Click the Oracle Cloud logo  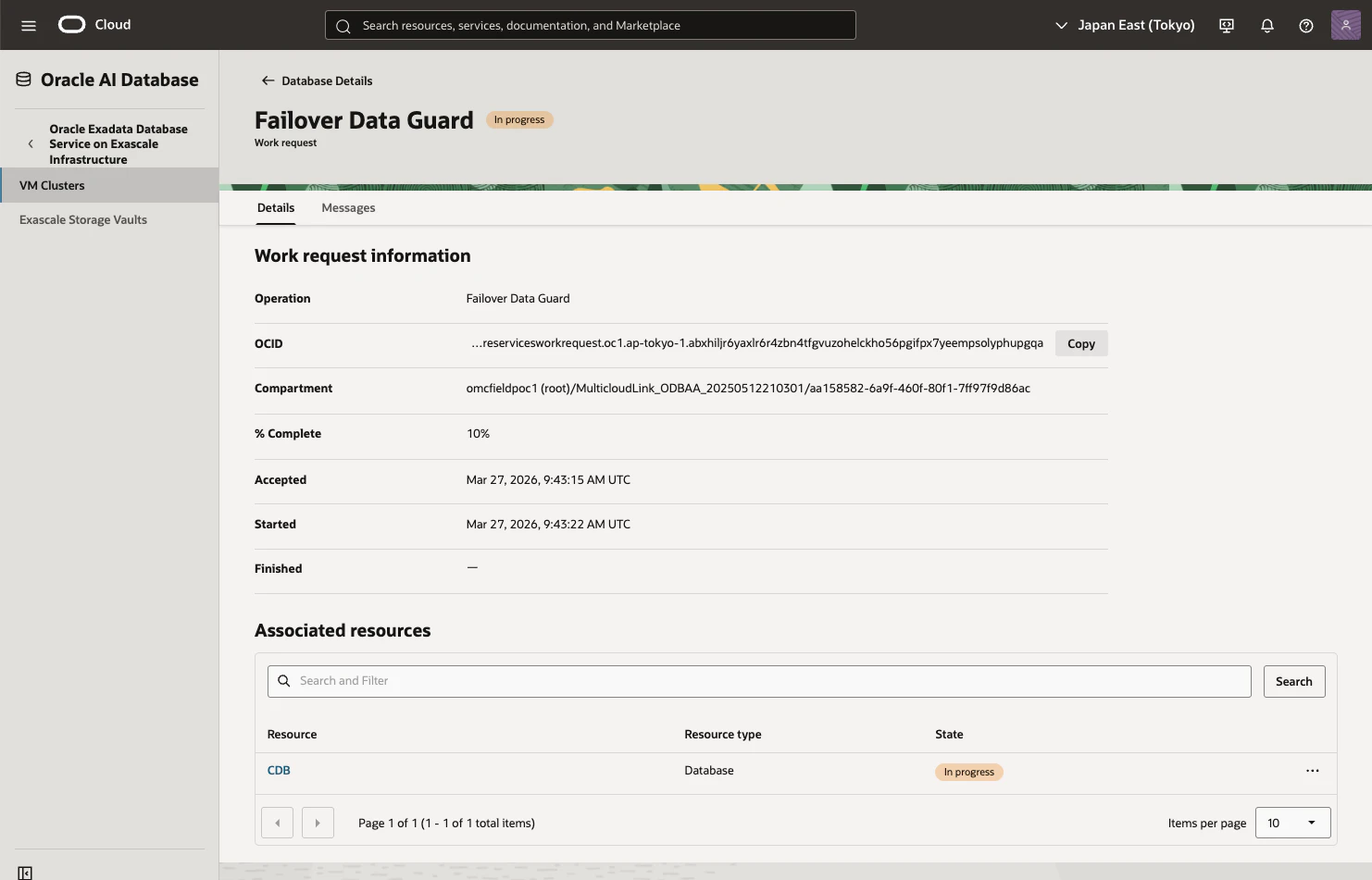[x=94, y=25]
